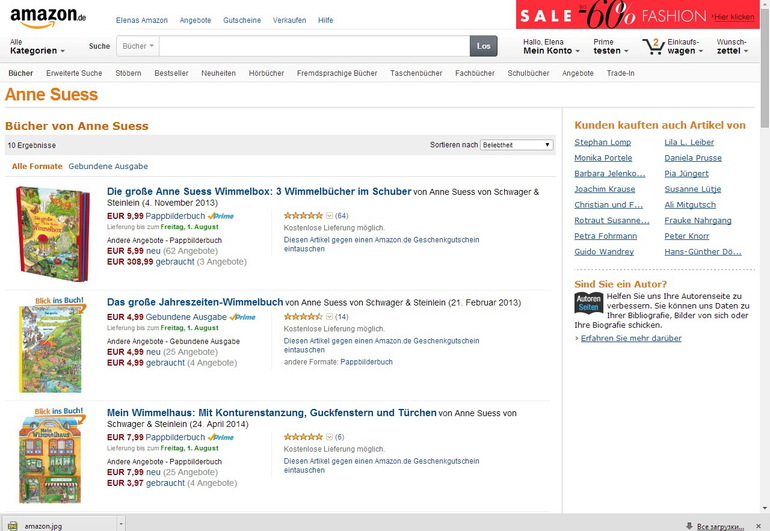Open the shopping cart icon
This screenshot has height=531, width=770.
tap(655, 46)
